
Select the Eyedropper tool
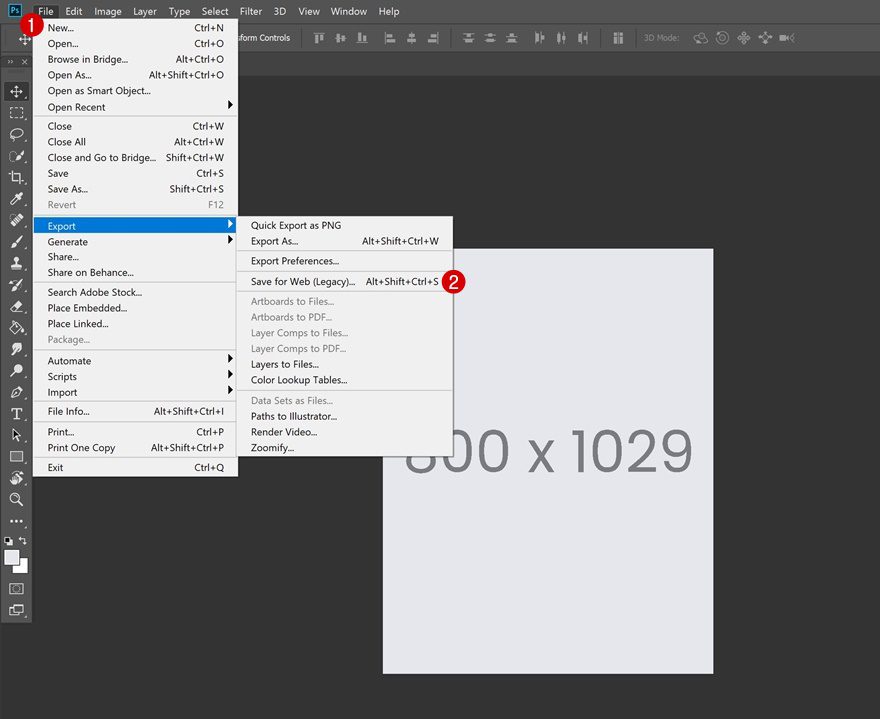point(16,198)
